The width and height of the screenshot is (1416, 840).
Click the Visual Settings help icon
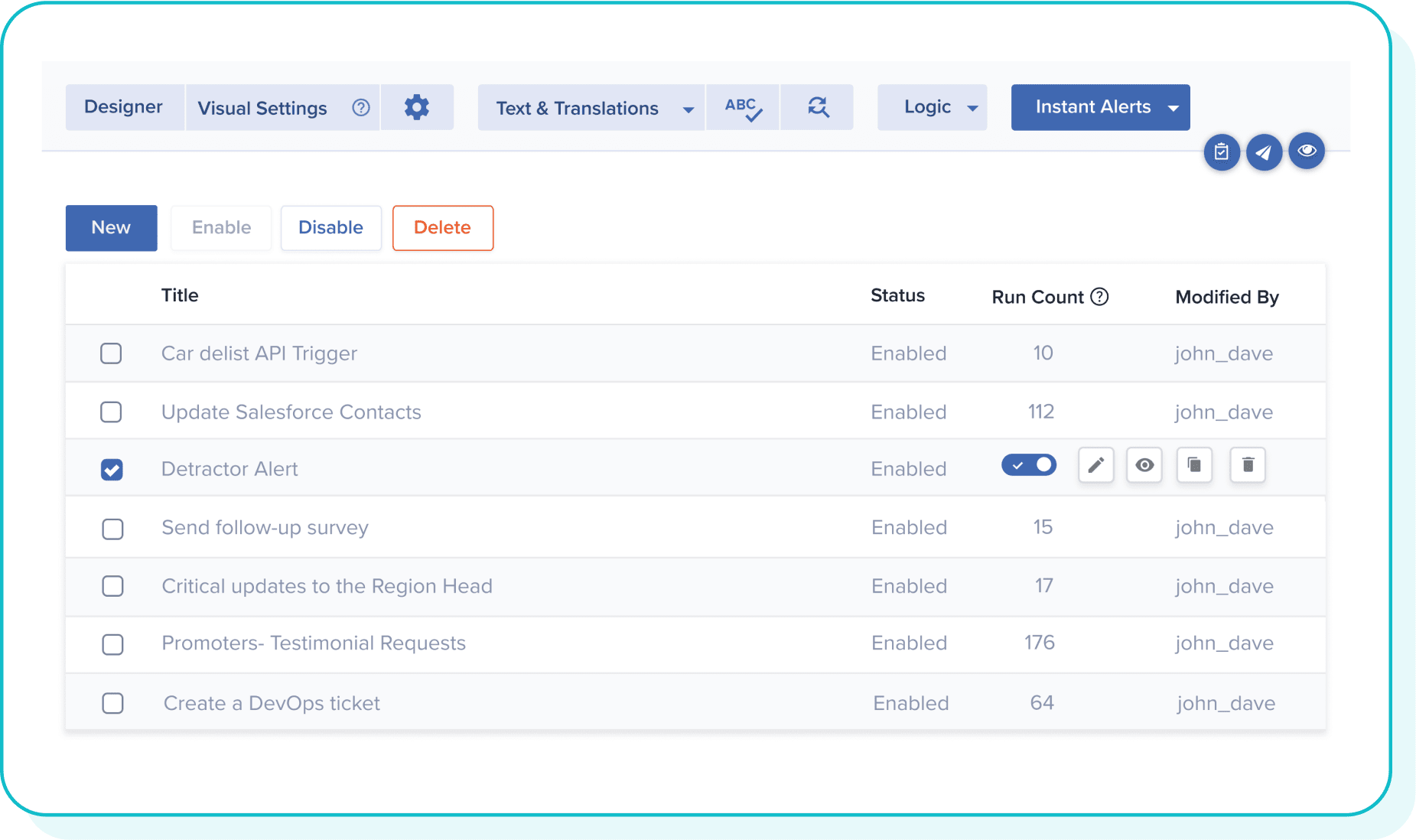click(x=361, y=108)
